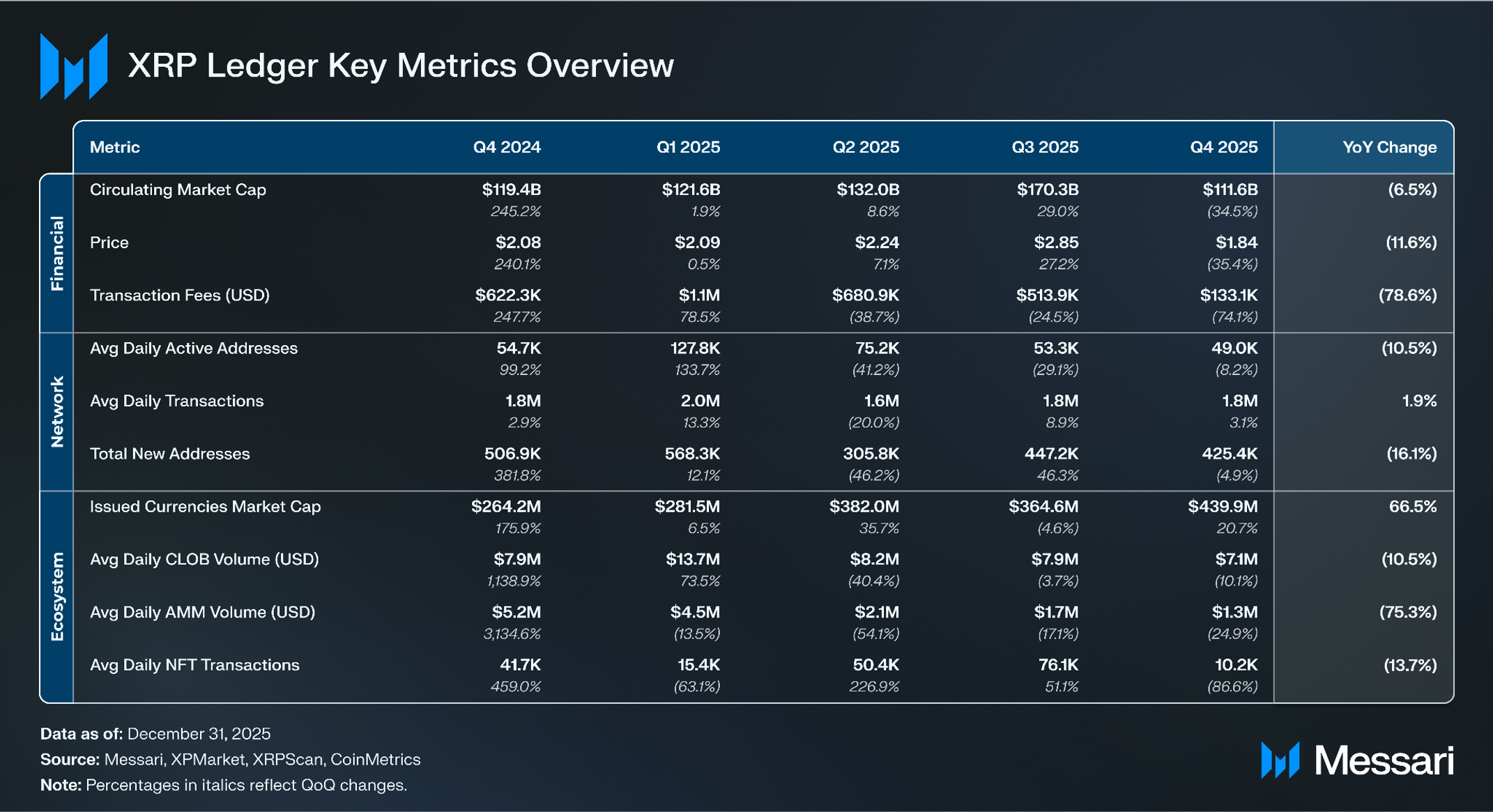This screenshot has width=1493, height=812.
Task: Click the XRP Ledger Key Metrics Overview title
Action: [401, 66]
